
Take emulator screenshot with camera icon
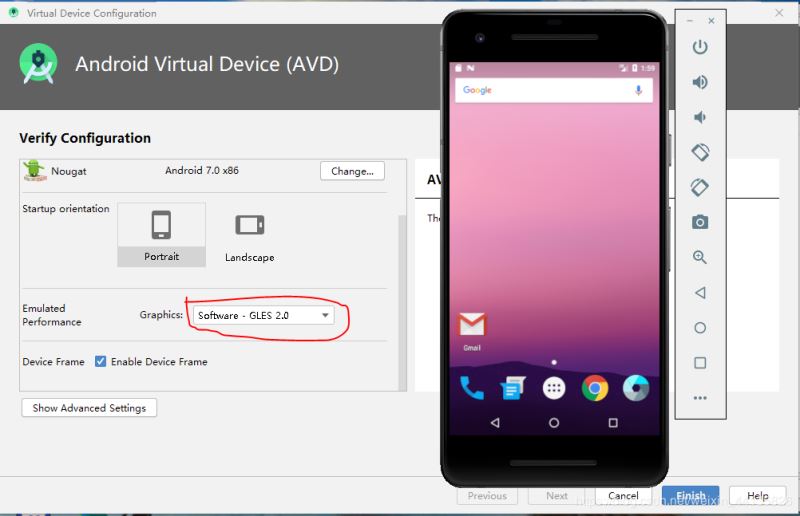coord(700,222)
